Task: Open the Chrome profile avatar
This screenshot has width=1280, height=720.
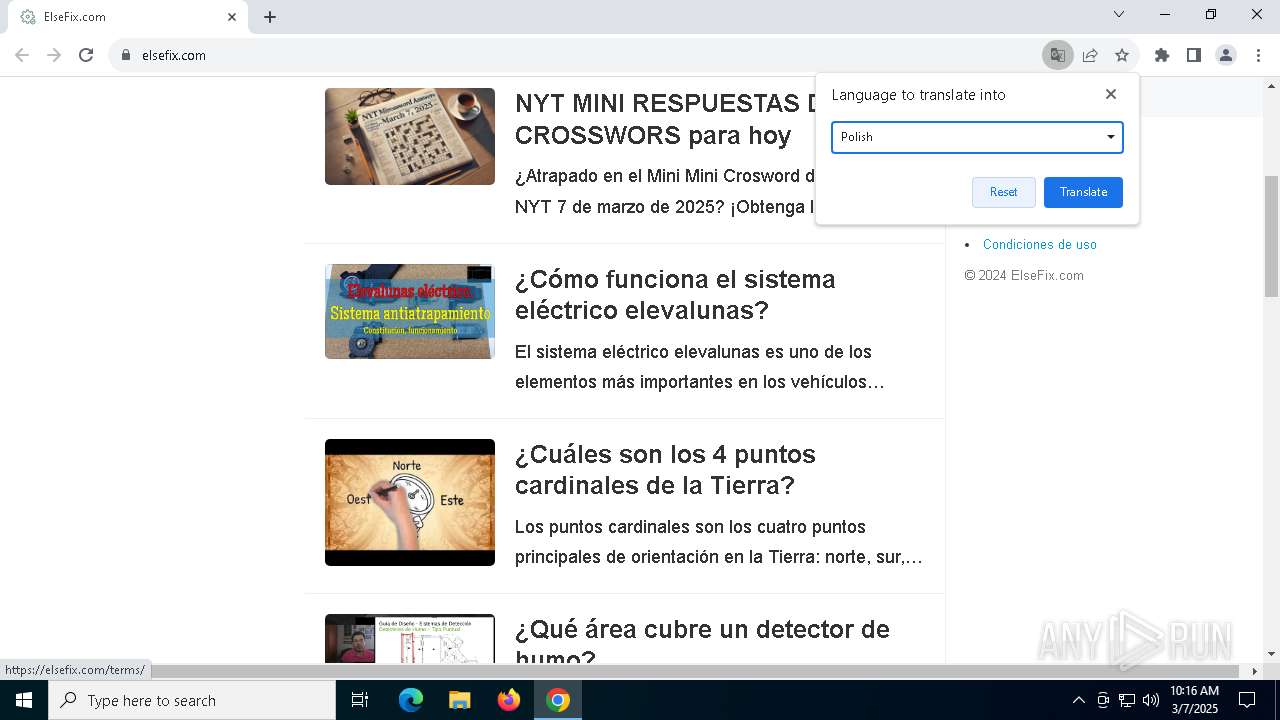Action: click(x=1226, y=55)
